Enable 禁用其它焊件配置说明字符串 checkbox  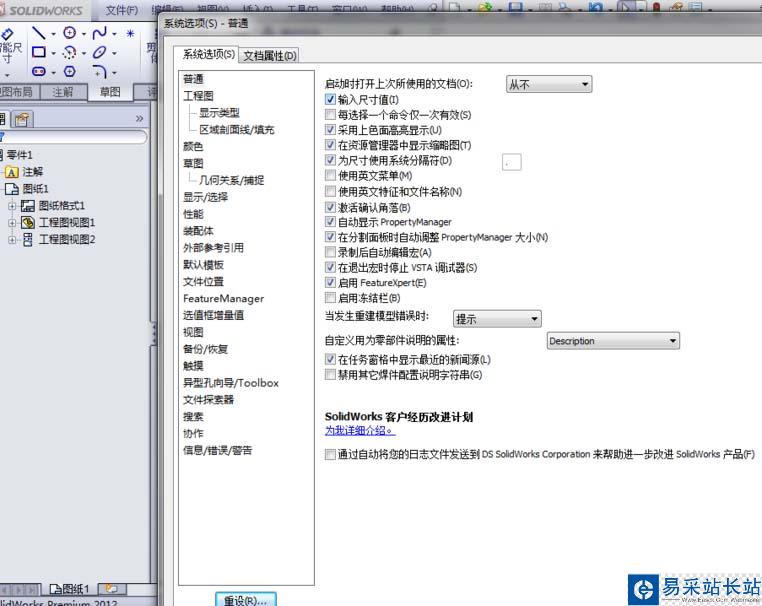coord(330,375)
